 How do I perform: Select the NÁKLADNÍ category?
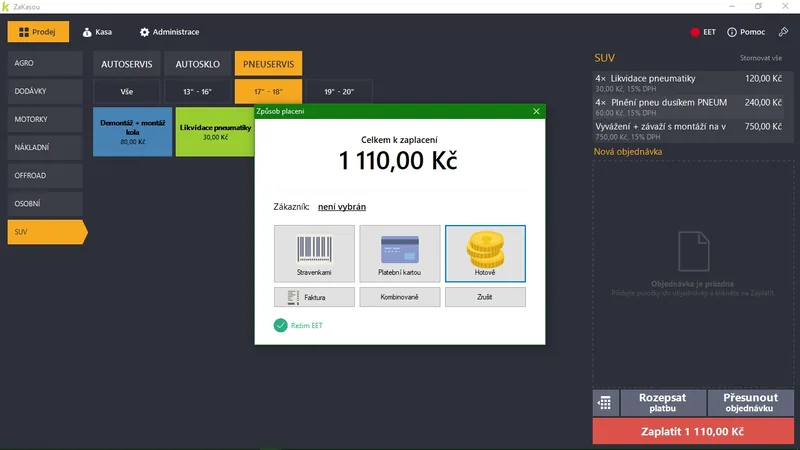45,147
